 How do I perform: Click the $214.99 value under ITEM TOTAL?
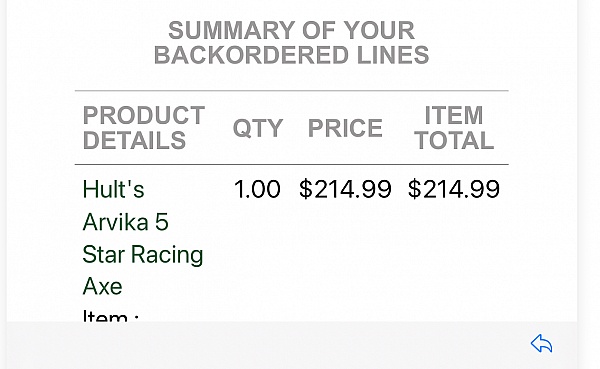tap(454, 189)
